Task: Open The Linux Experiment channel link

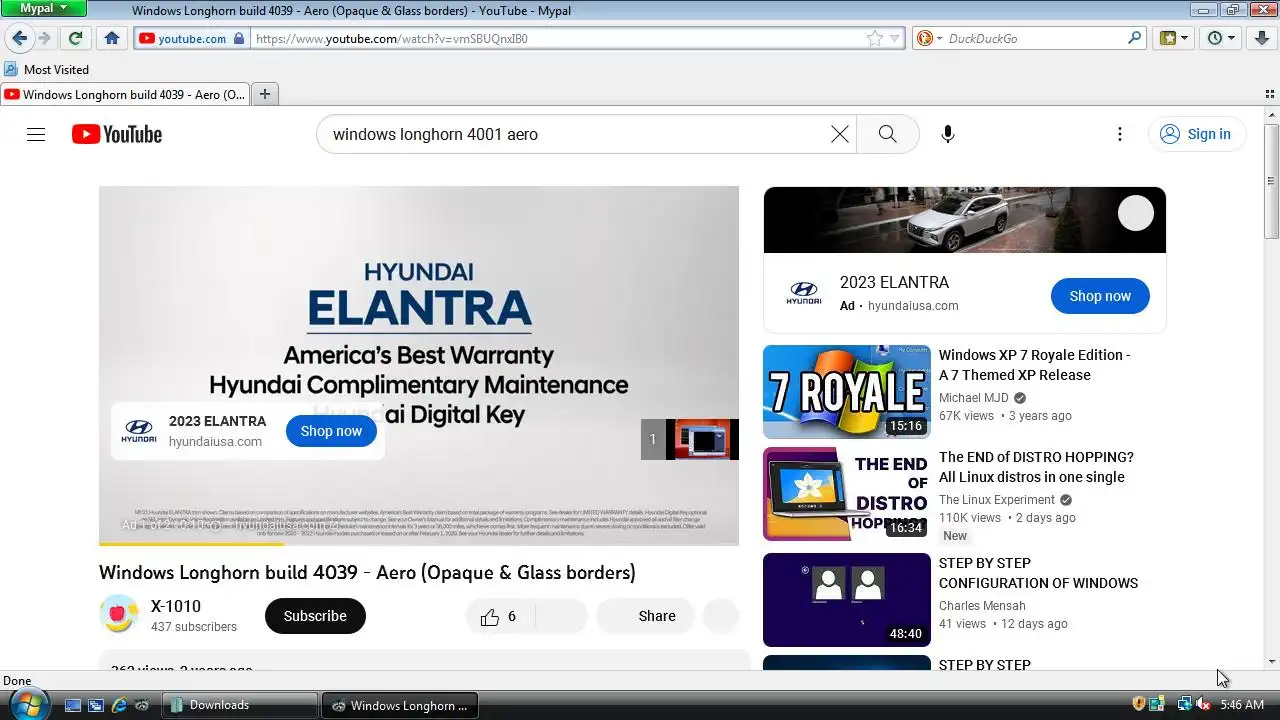Action: (x=997, y=500)
